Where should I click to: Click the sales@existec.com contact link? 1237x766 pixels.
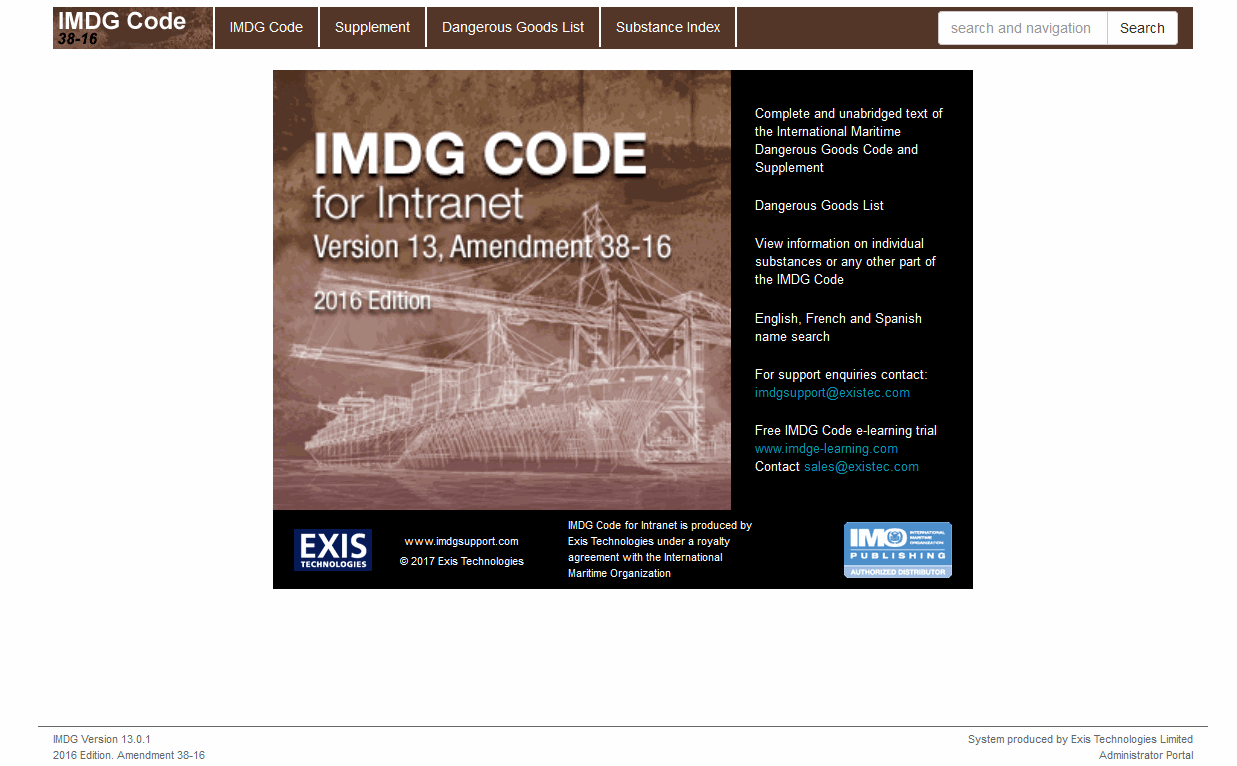click(861, 467)
